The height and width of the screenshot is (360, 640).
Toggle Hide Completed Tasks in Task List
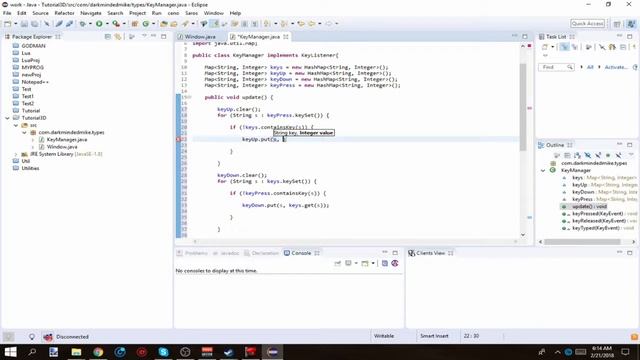point(602,47)
